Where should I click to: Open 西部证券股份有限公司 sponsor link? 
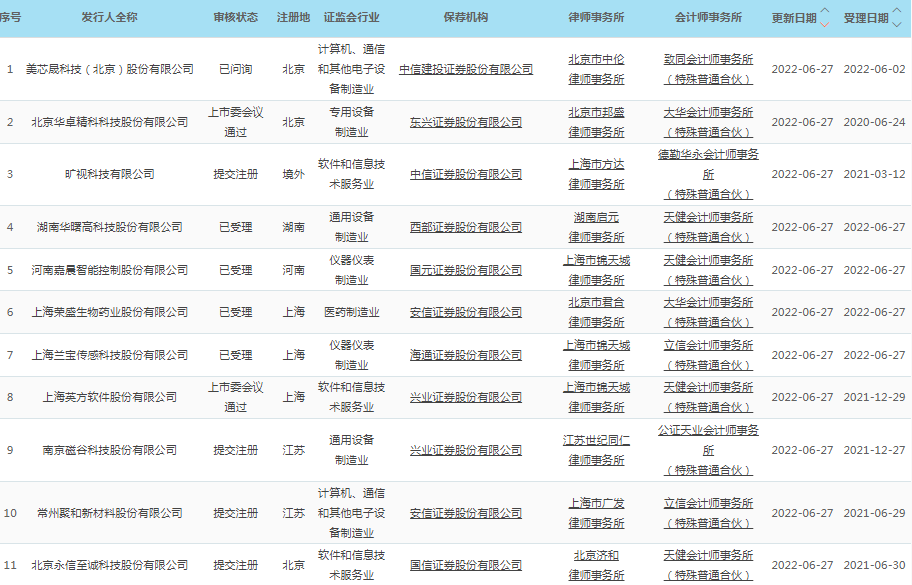tap(466, 227)
